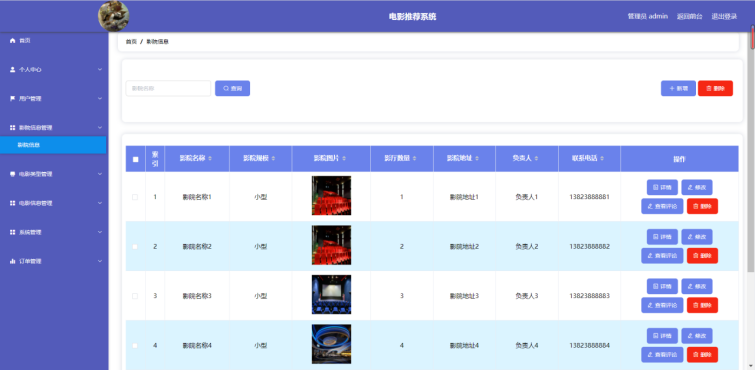
Task: Click the flag icon beside 用户管理
Action: click(13, 99)
